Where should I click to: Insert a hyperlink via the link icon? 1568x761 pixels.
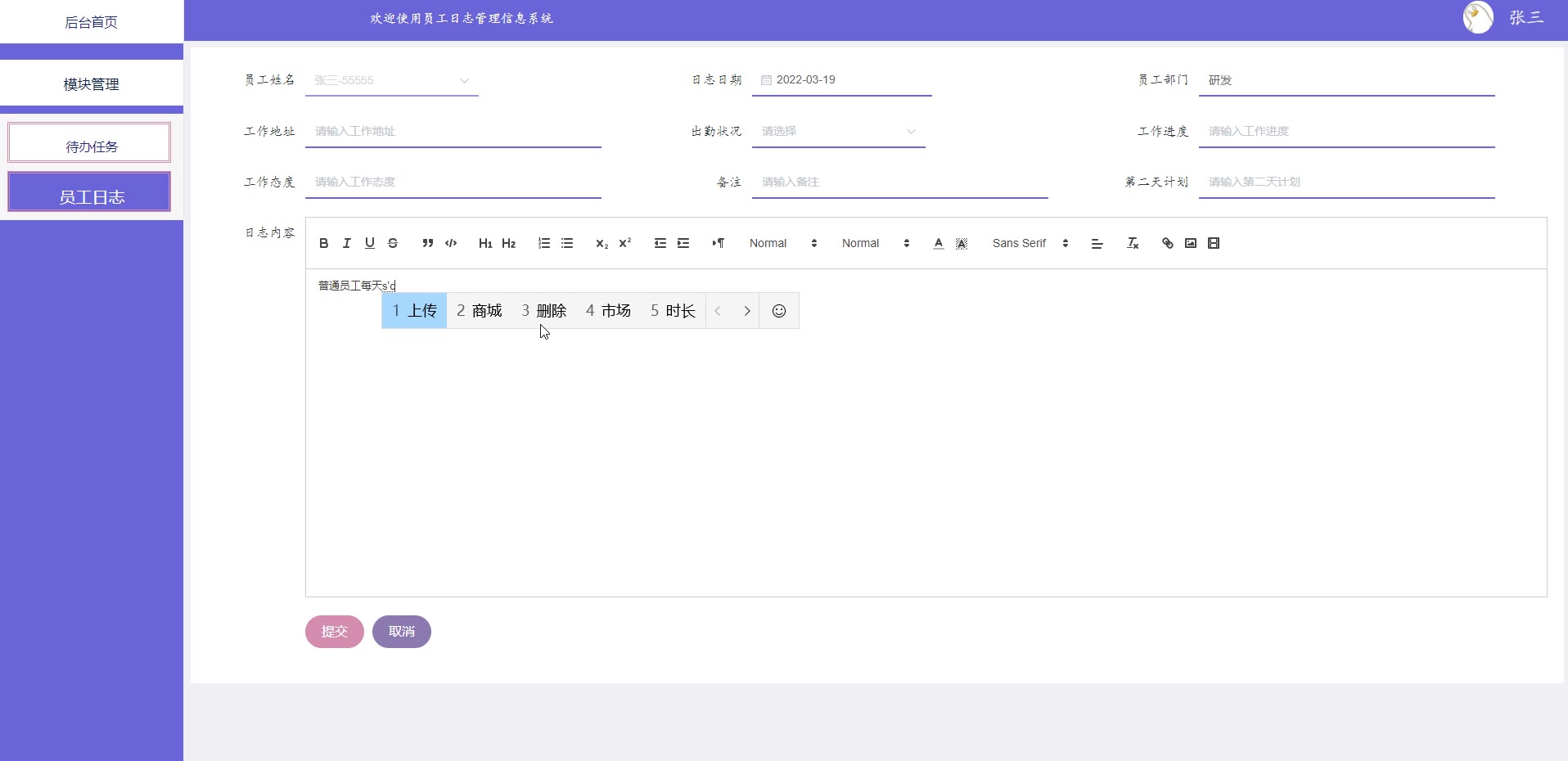pyautogui.click(x=1168, y=243)
